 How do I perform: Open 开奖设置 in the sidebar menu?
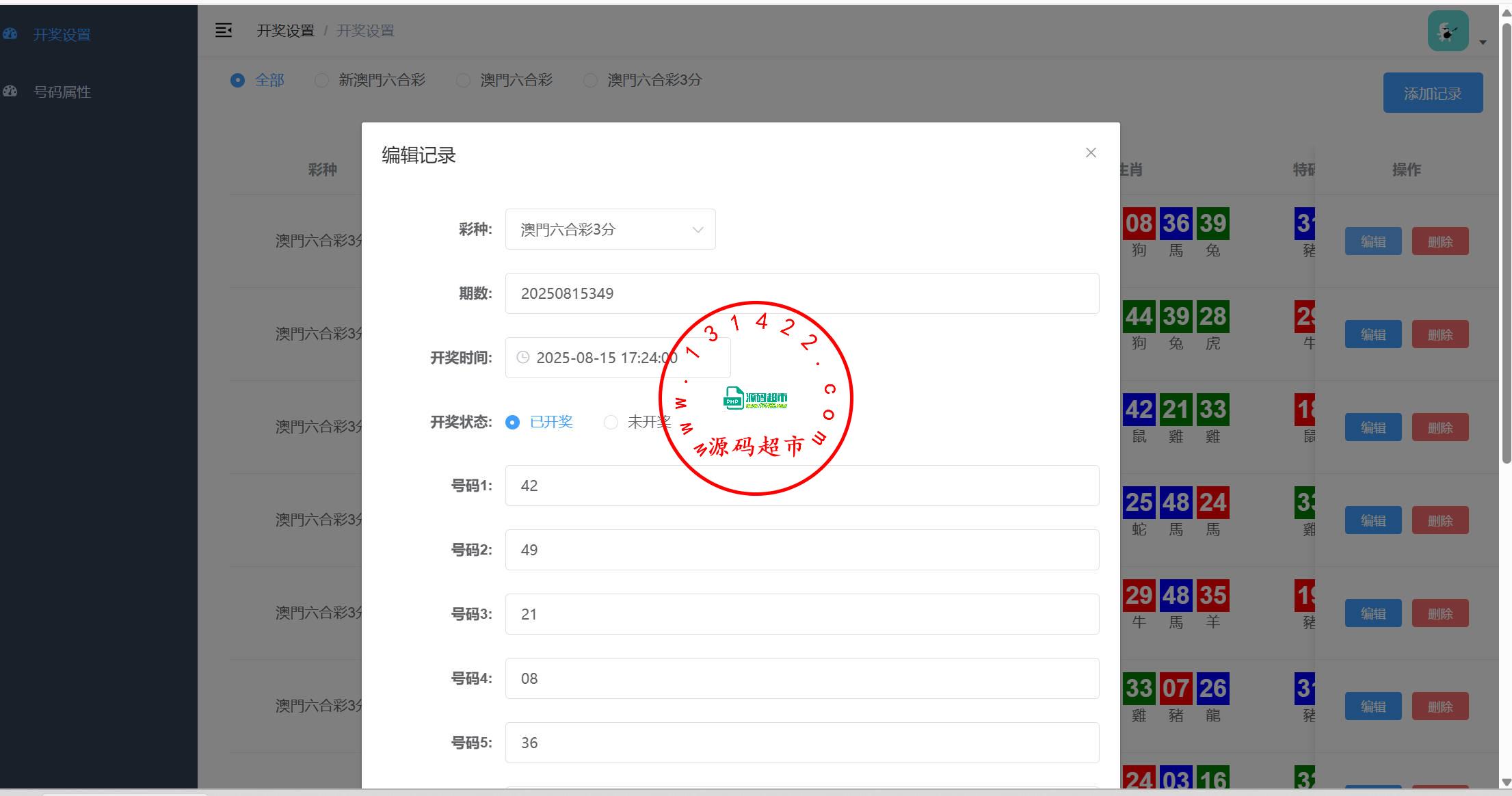62,34
